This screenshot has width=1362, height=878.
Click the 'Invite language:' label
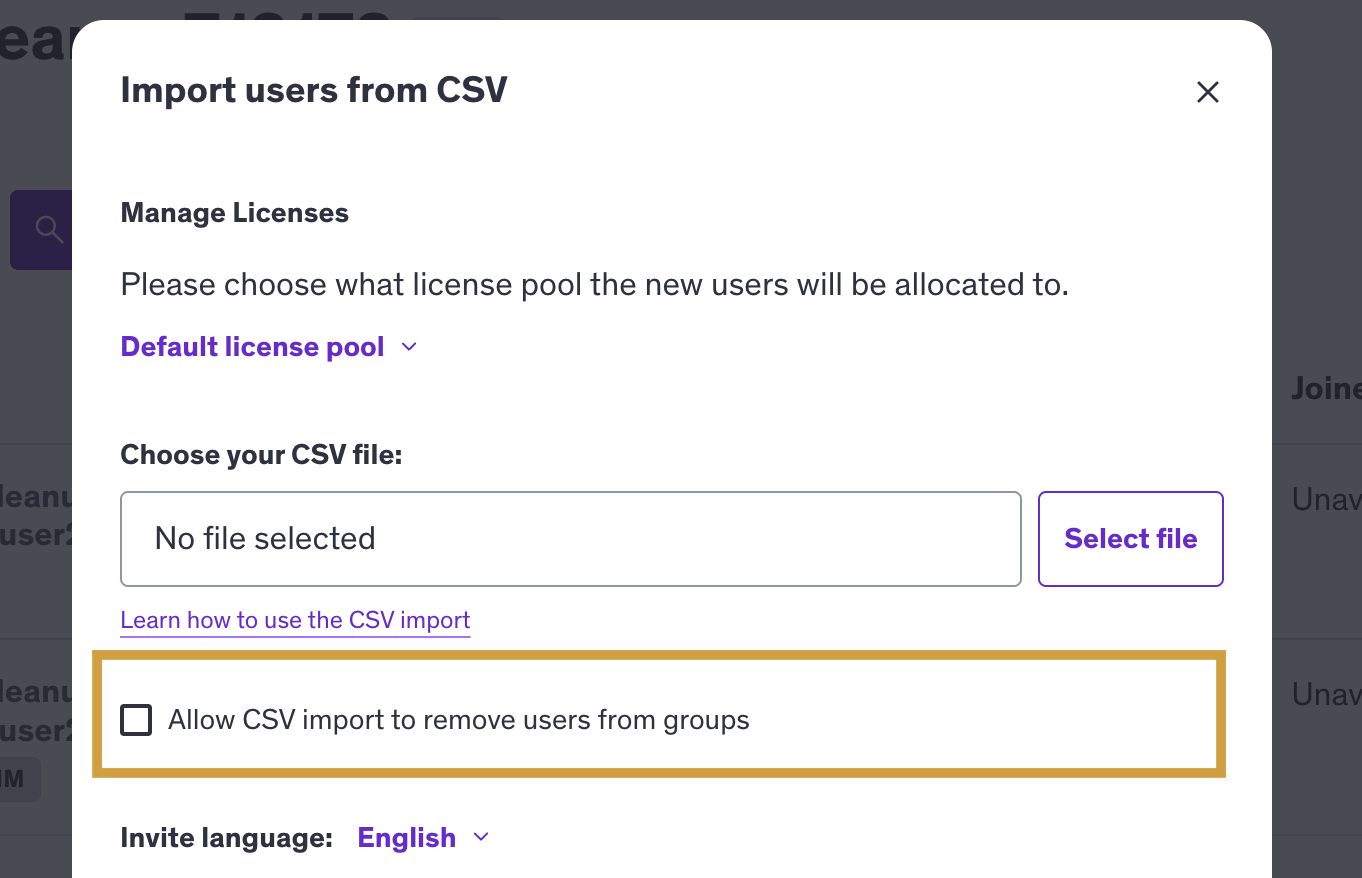[x=226, y=838]
